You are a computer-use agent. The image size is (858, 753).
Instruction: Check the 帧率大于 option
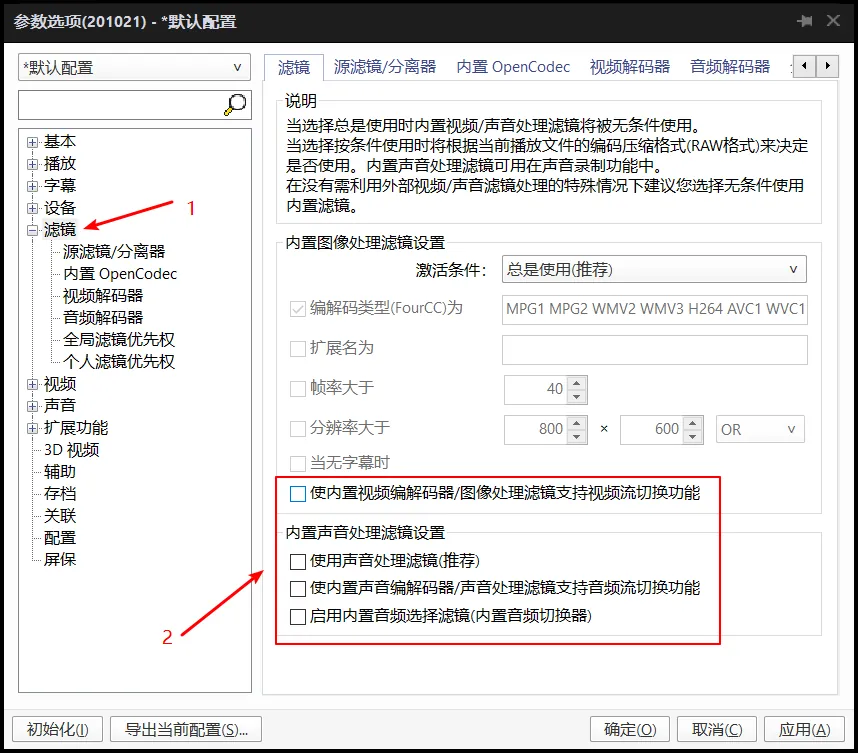point(295,390)
